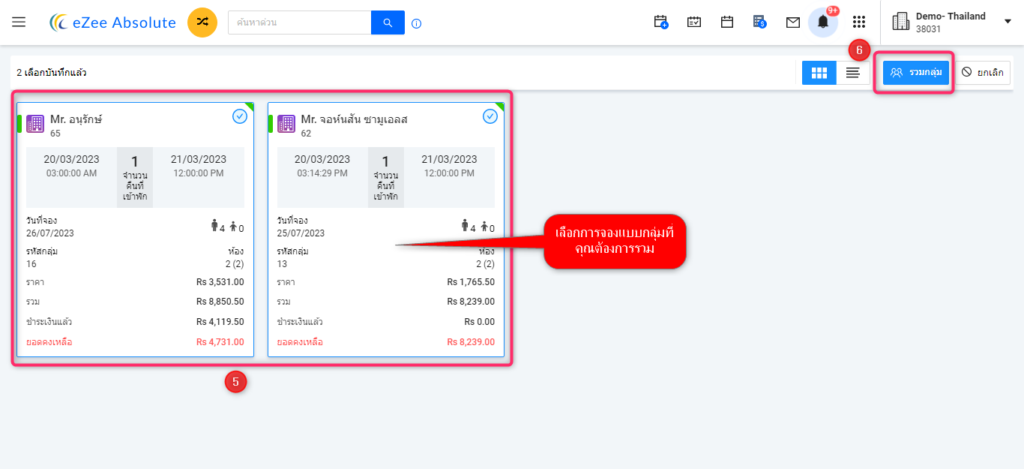Click the paid amount Rs 0.00
The image size is (1024, 469).
point(479,321)
